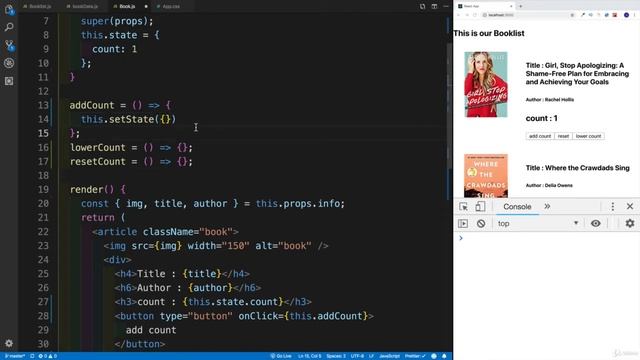
Task: Open the editor More Actions menu
Action: (446, 6)
